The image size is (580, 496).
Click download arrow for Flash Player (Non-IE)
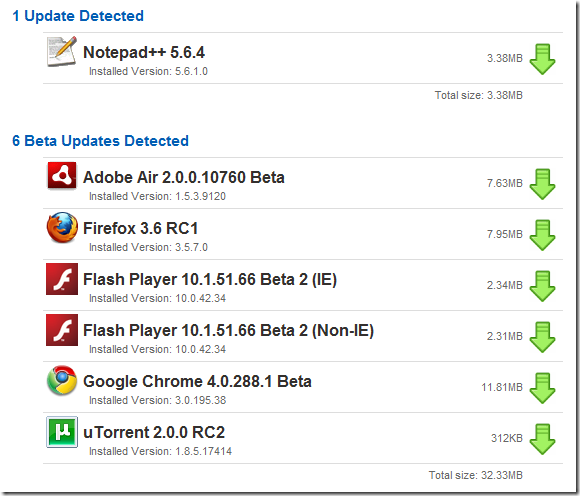tap(542, 337)
